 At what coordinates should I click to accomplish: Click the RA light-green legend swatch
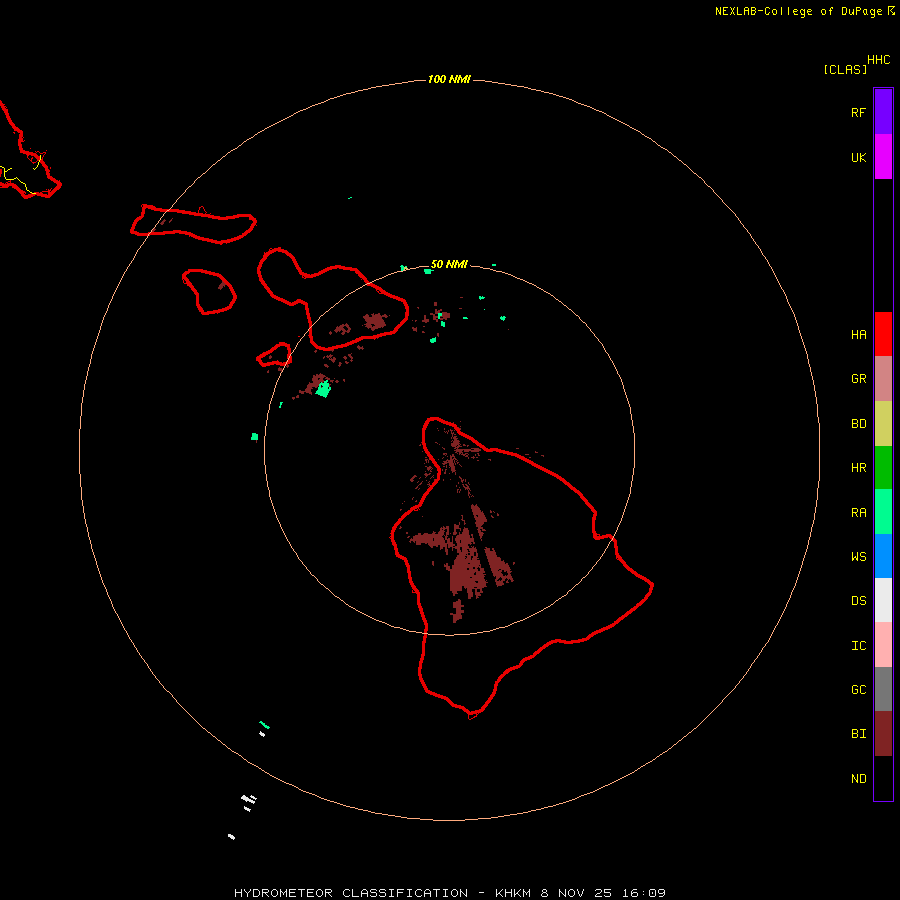[883, 512]
